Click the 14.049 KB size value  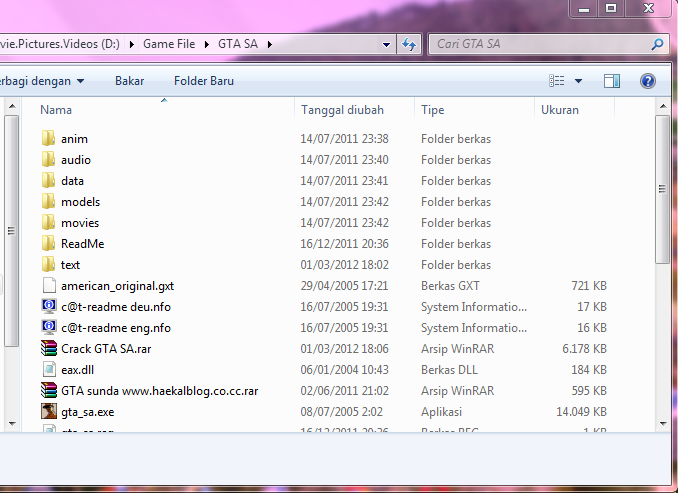(582, 412)
